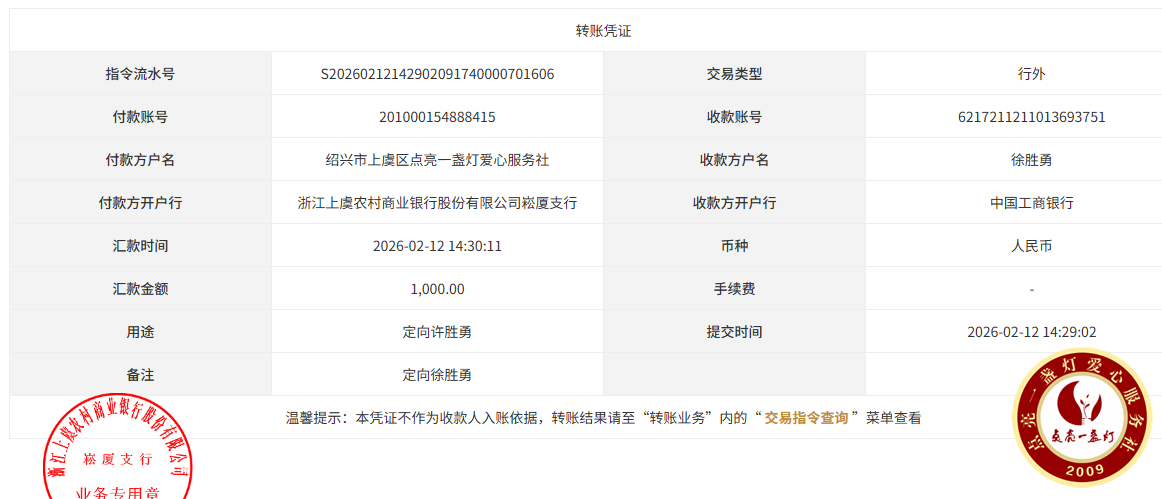The width and height of the screenshot is (1162, 499).
Task: Select submission time 2026-02-12 14:29:02
Action: pyautogui.click(x=1031, y=332)
